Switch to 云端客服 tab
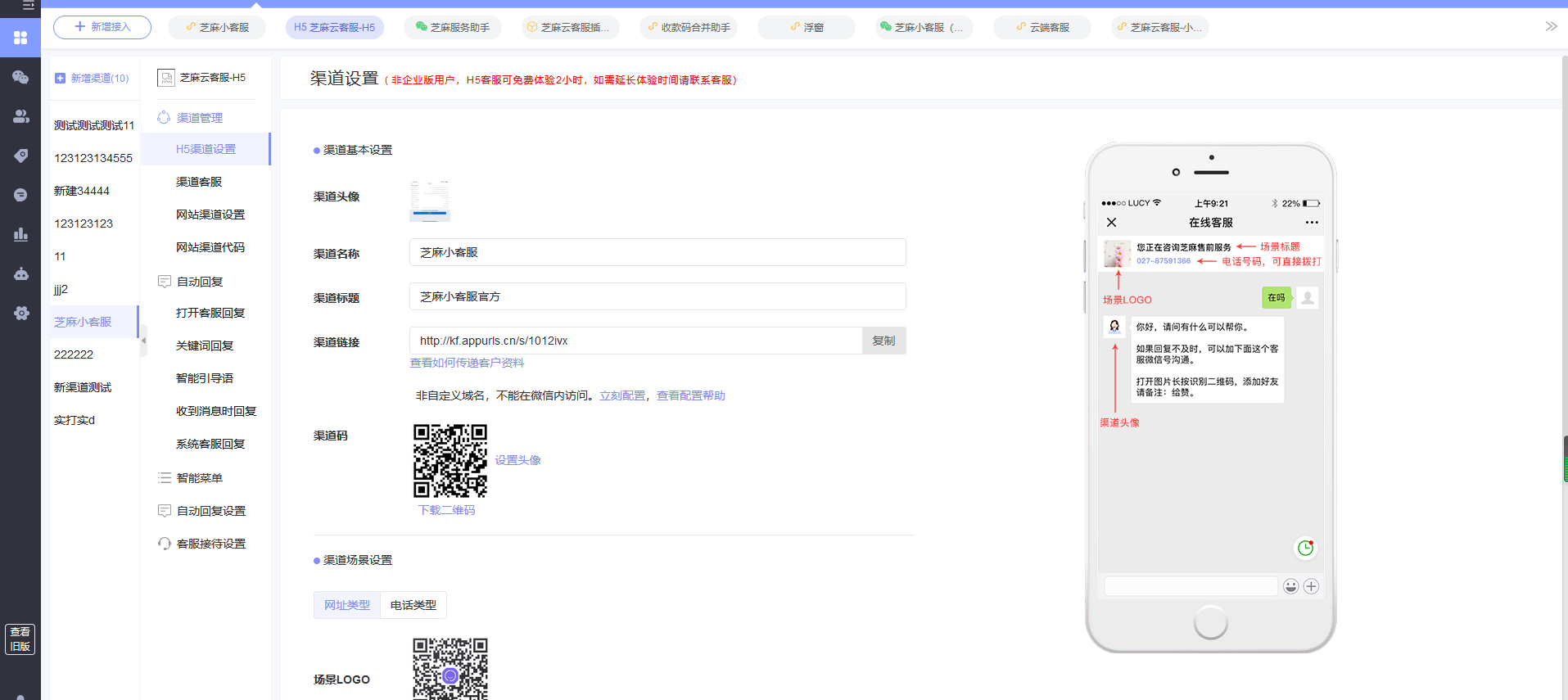Viewport: 1568px width, 700px height. click(x=1042, y=27)
